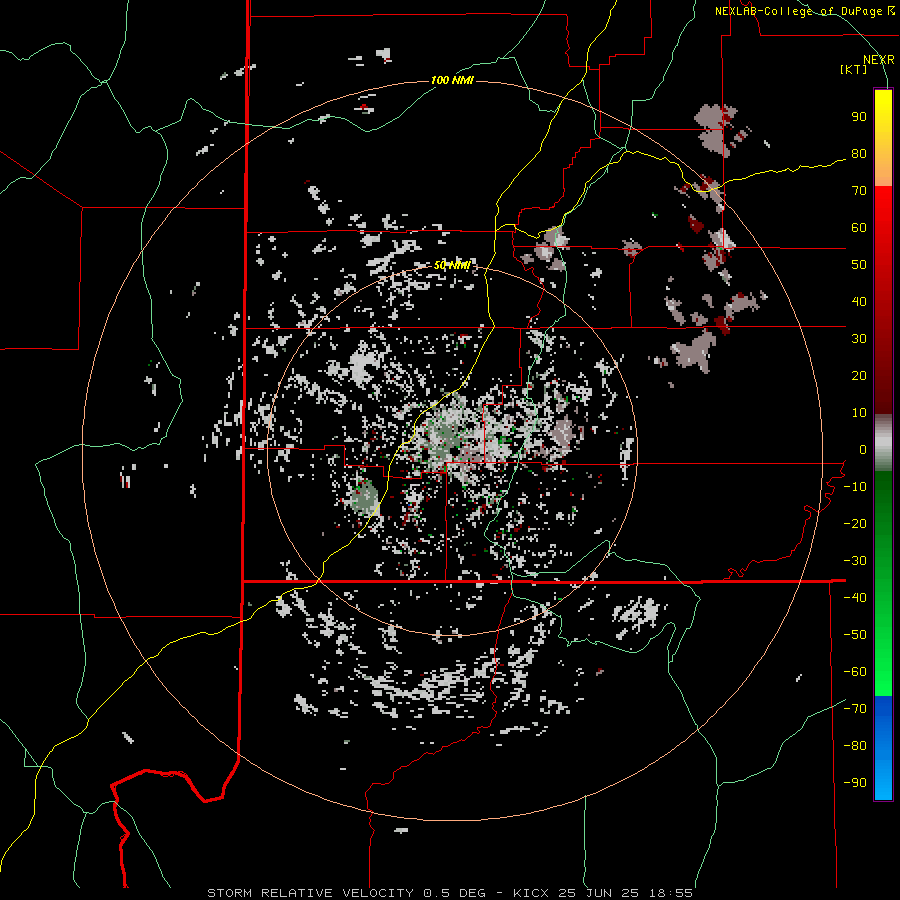This screenshot has width=900, height=900.
Task: Click the gray zero-velocity segment of color bar
Action: point(883,443)
